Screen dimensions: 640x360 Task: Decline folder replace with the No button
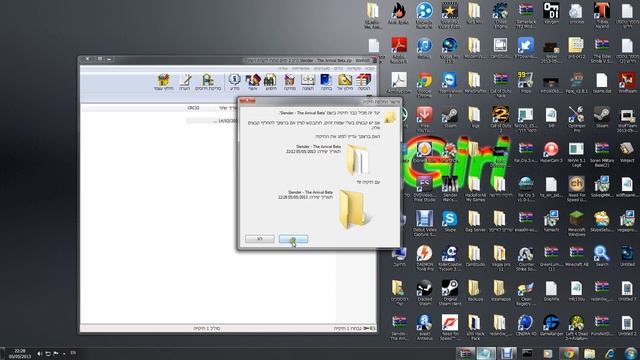(x=260, y=239)
